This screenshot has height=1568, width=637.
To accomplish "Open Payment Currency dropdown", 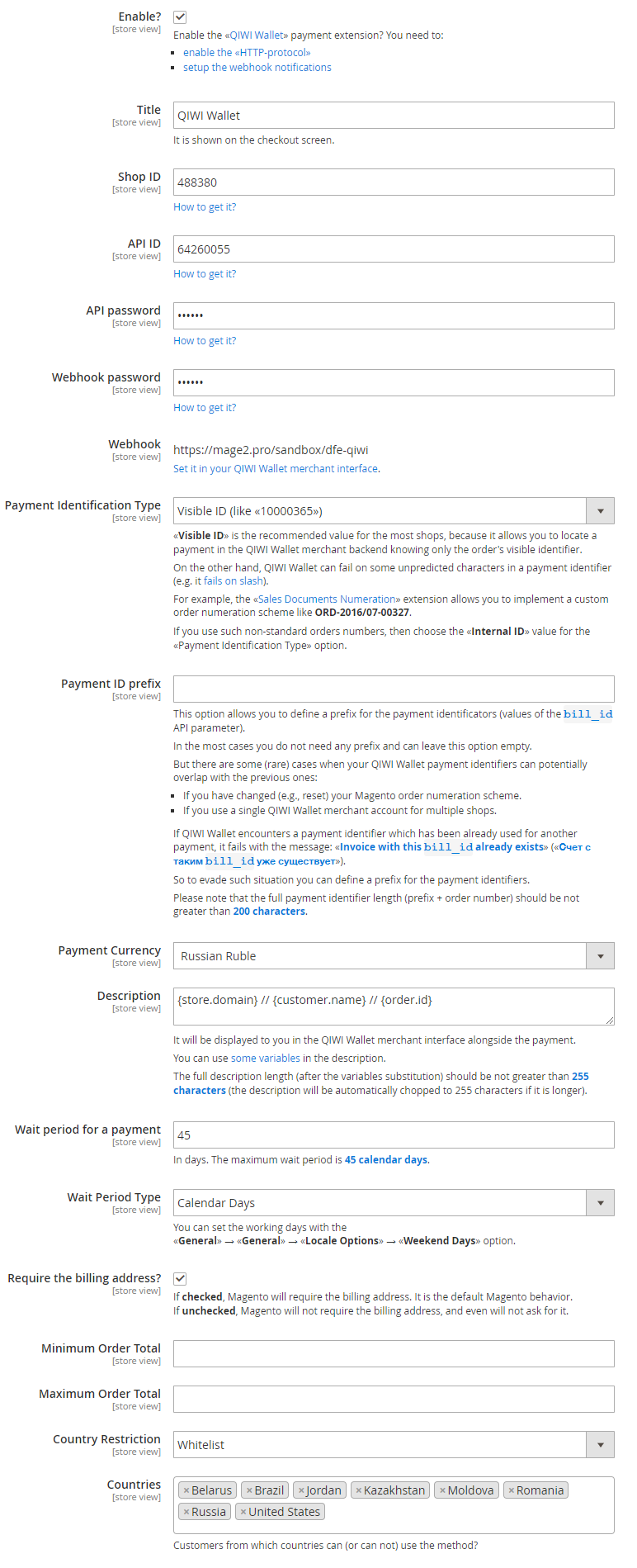I will pos(394,956).
